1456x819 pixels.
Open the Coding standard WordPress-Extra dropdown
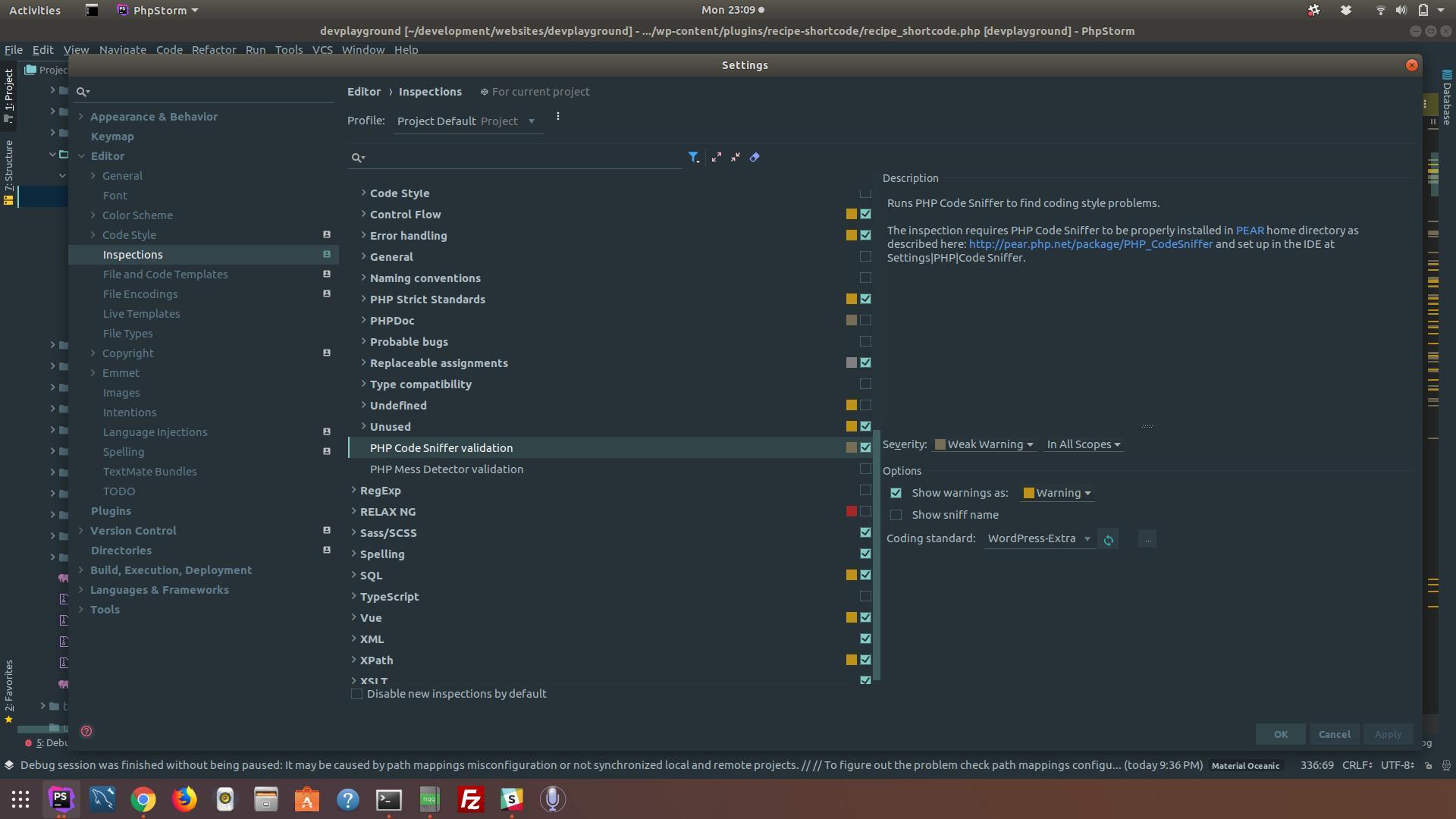click(1039, 538)
